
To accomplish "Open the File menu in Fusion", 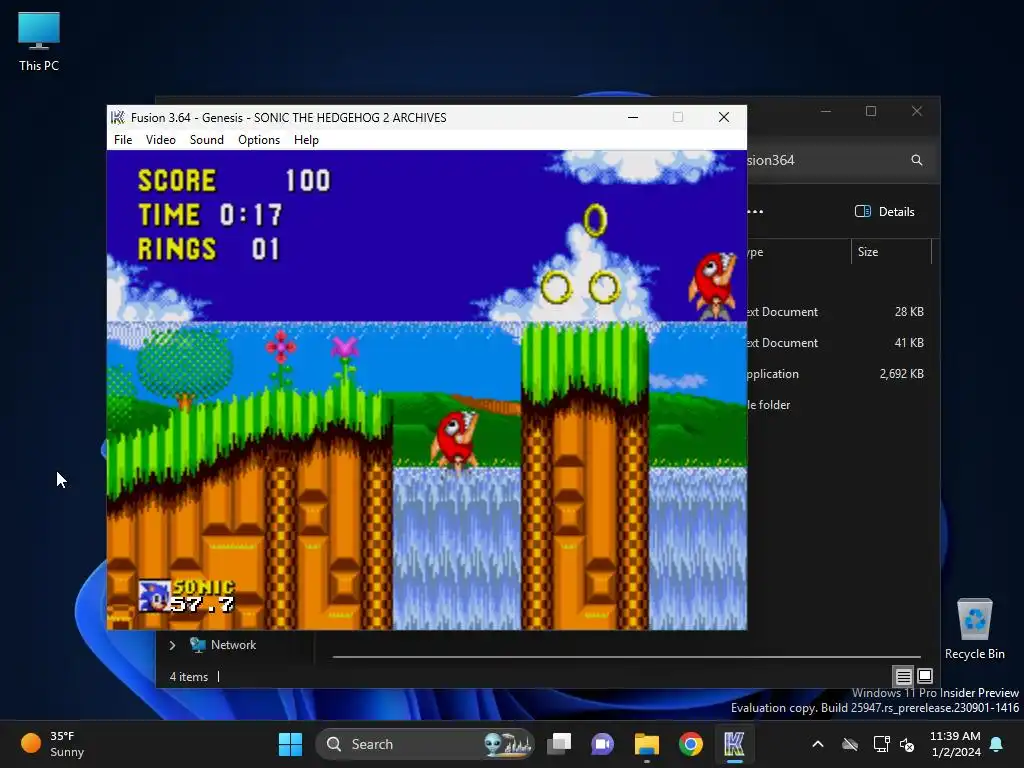I will coord(123,140).
